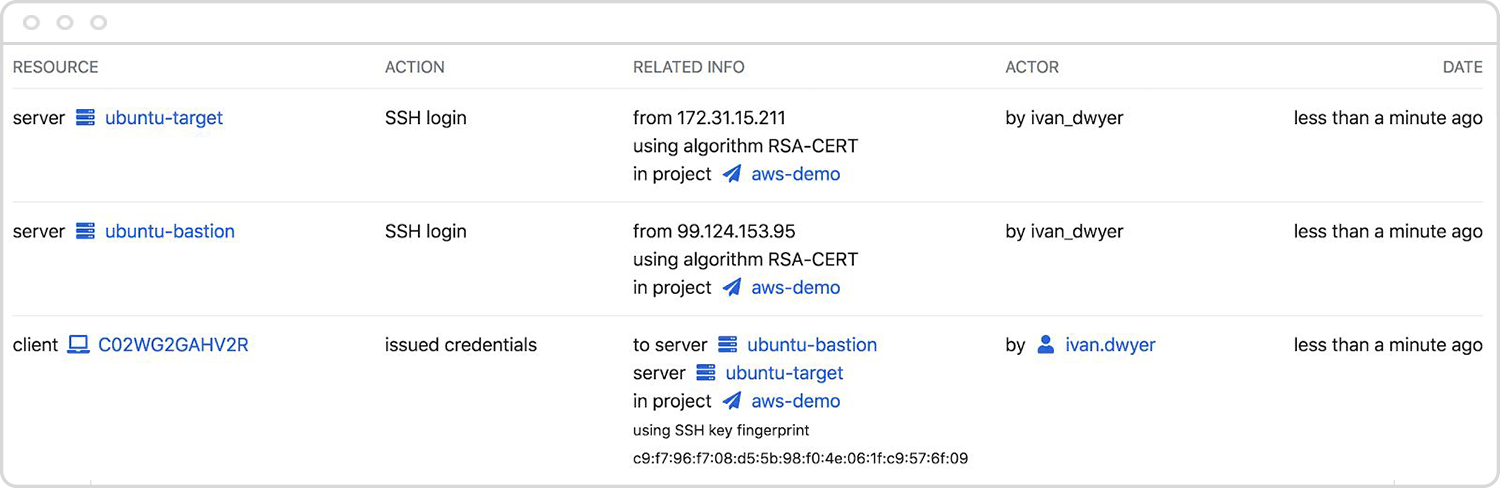Click the ACTOR column header
The width and height of the screenshot is (1500, 488).
[x=1032, y=67]
